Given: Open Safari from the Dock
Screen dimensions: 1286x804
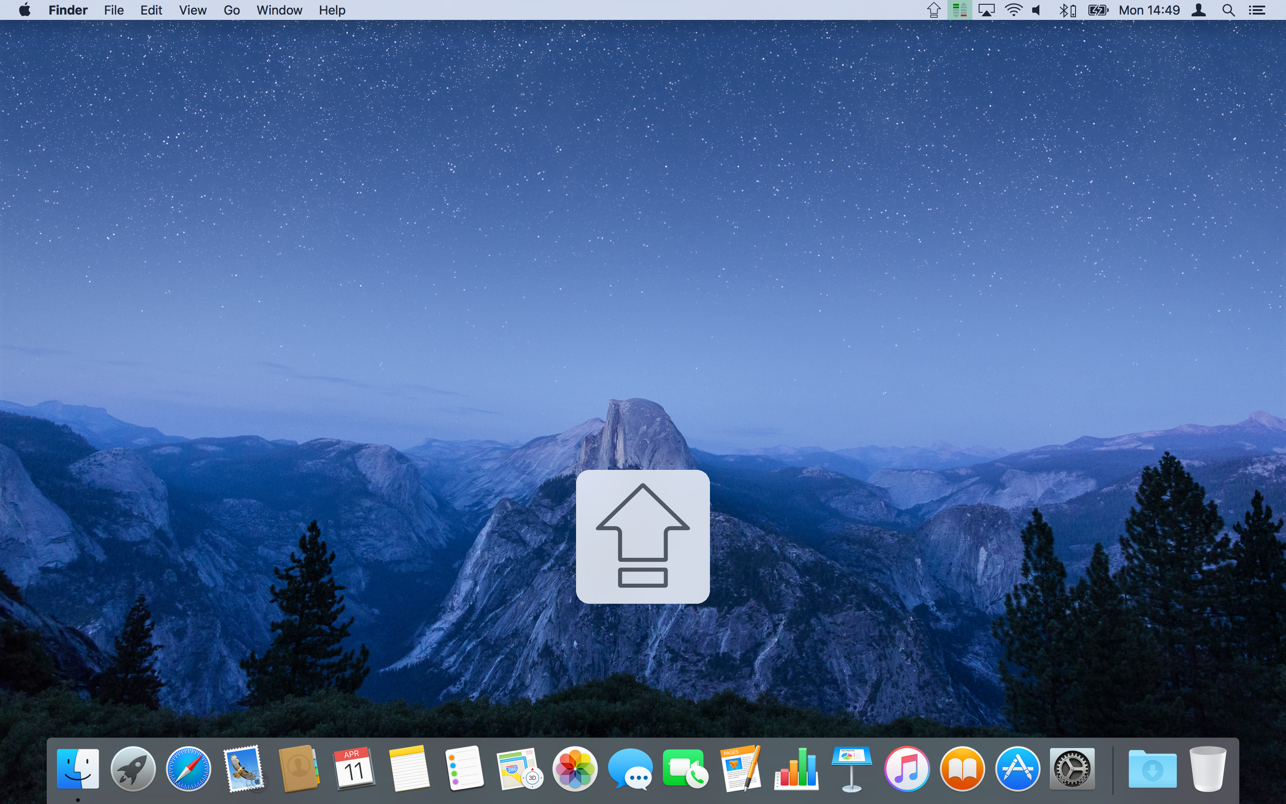Looking at the screenshot, I should [188, 769].
